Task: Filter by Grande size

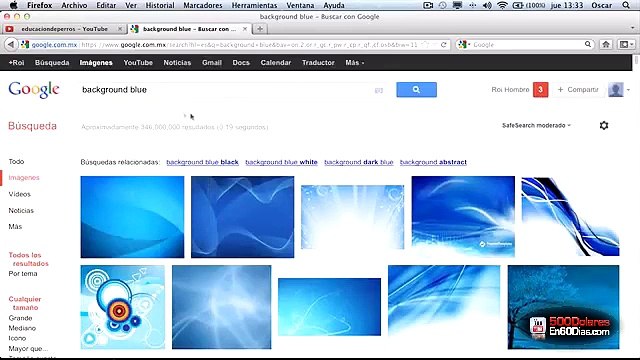Action: [20, 318]
